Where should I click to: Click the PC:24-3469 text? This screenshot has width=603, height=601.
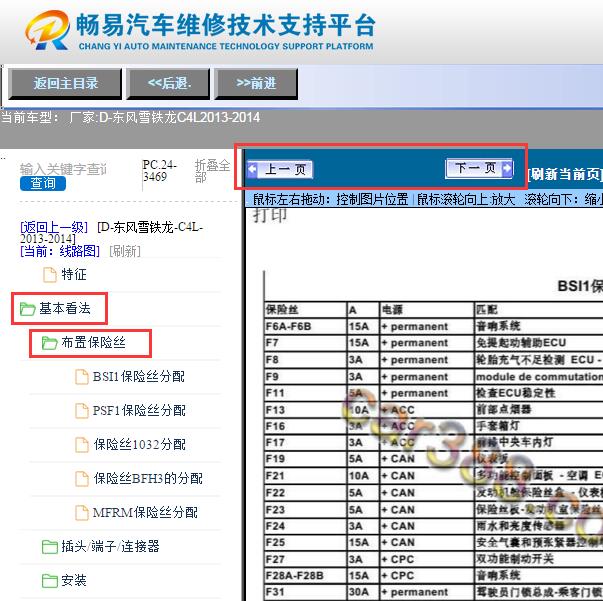159,171
